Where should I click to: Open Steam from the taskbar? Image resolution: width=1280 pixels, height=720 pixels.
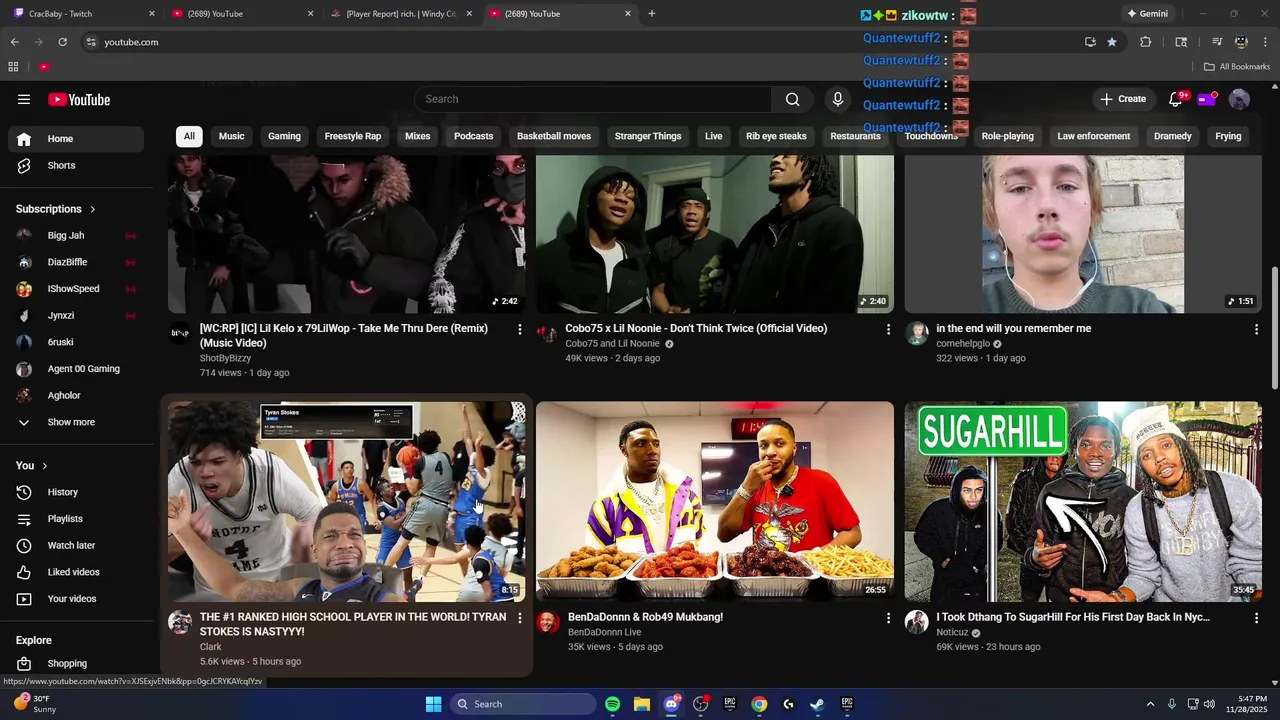[x=817, y=704]
